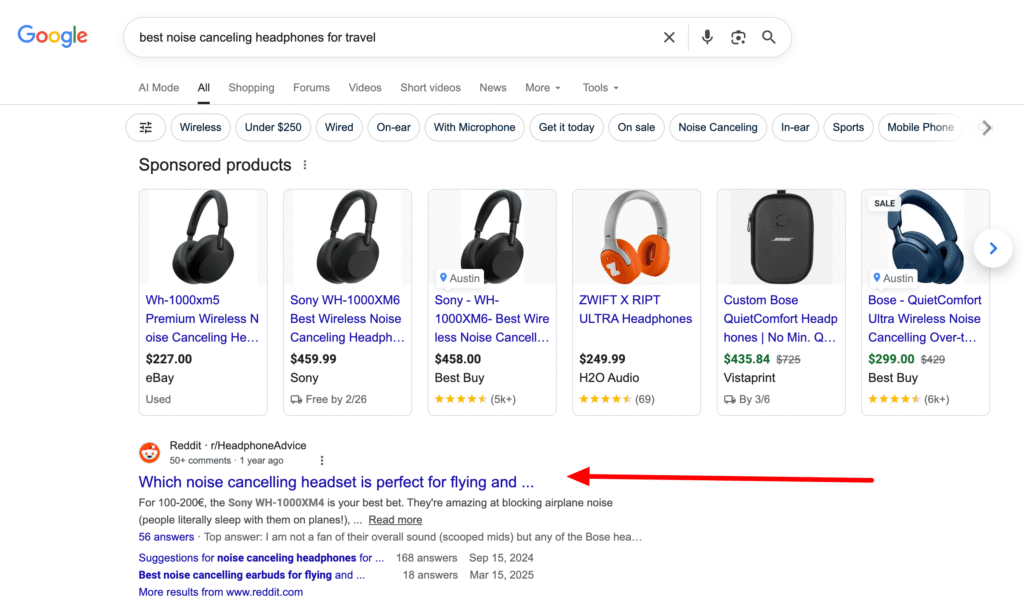The height and width of the screenshot is (614, 1024).
Task: Expand the More search categories dropdown
Action: click(543, 88)
